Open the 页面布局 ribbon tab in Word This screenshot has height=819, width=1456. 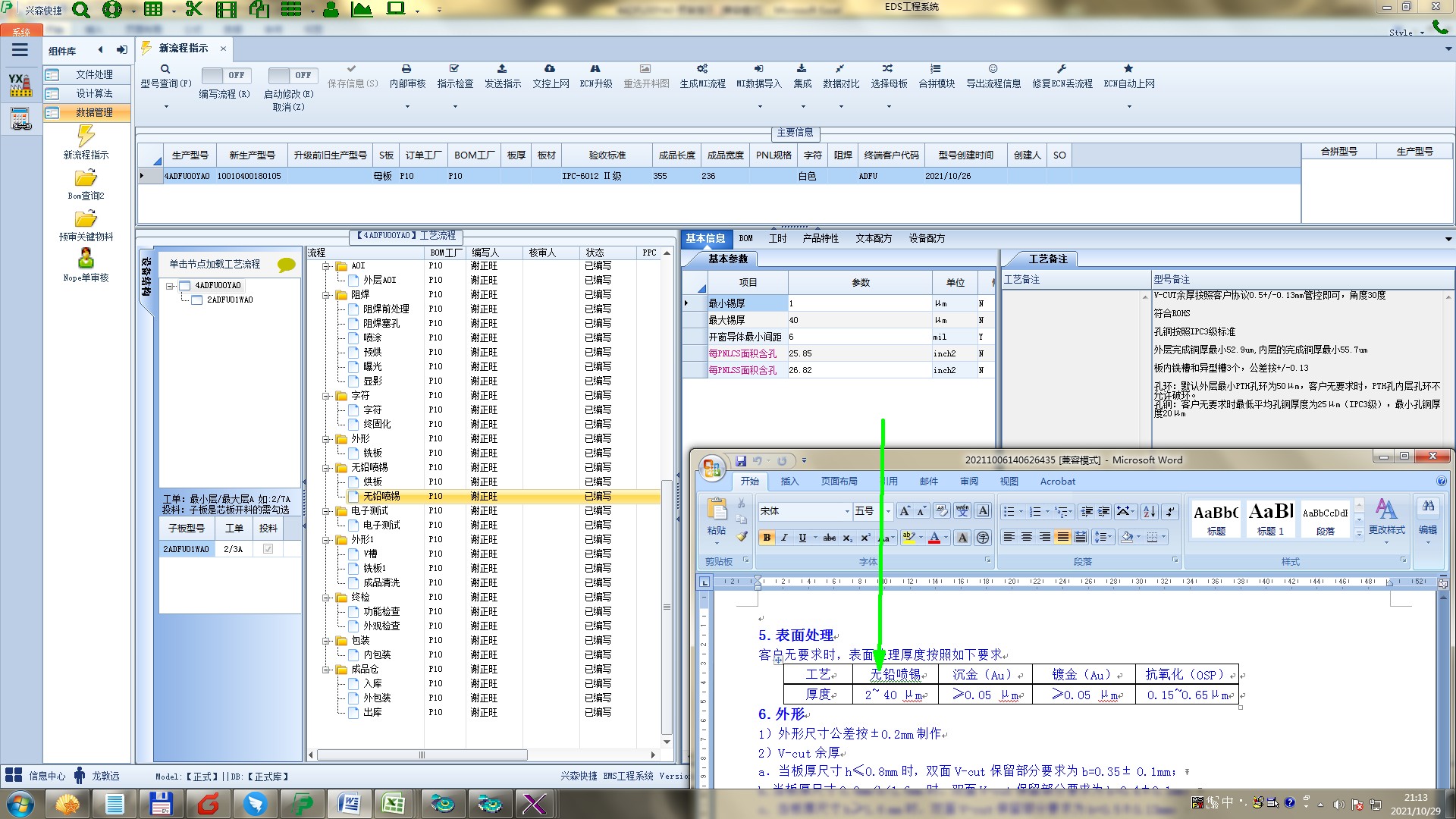click(x=839, y=482)
